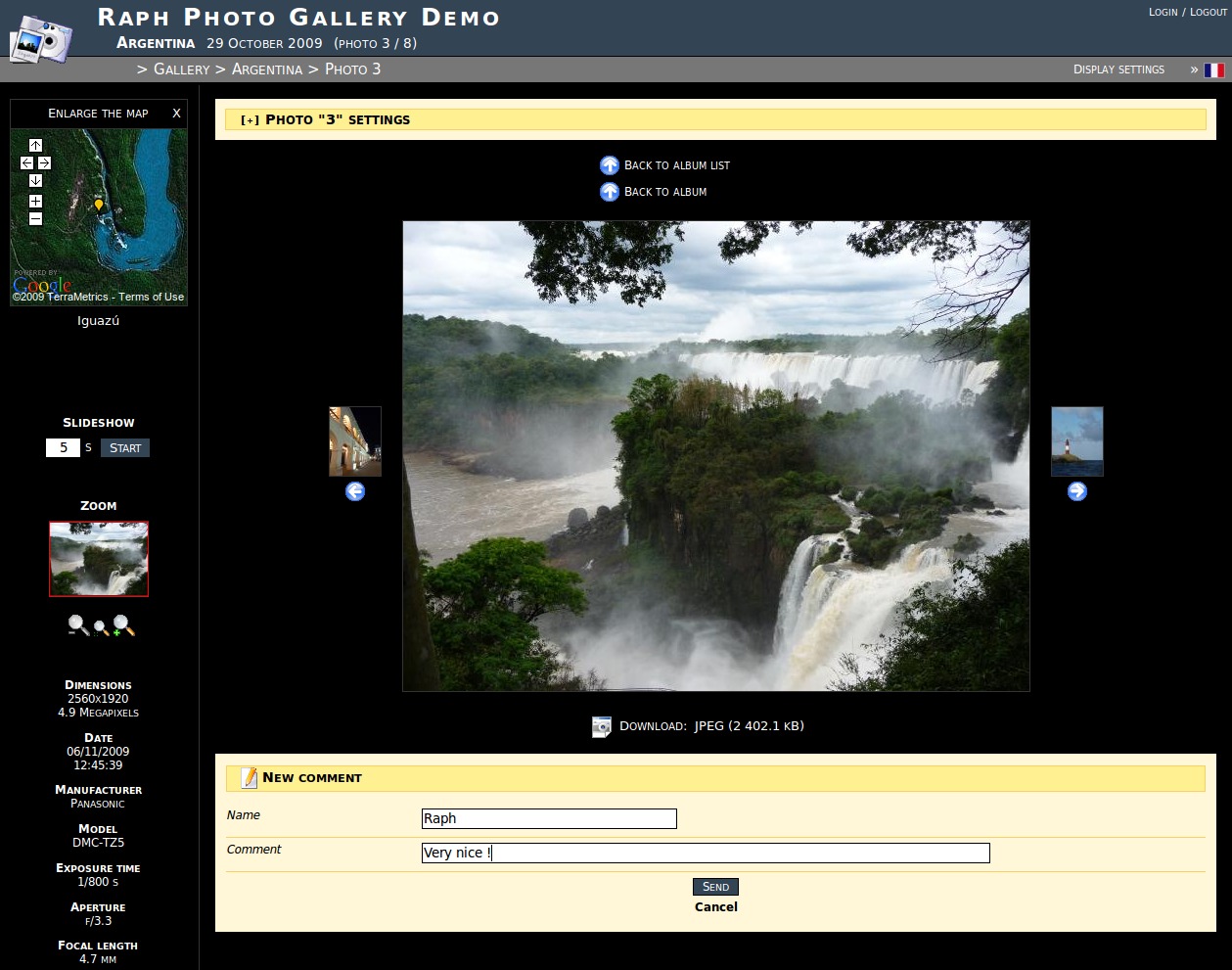
Task: Go to next photo with right arrow
Action: [1076, 491]
